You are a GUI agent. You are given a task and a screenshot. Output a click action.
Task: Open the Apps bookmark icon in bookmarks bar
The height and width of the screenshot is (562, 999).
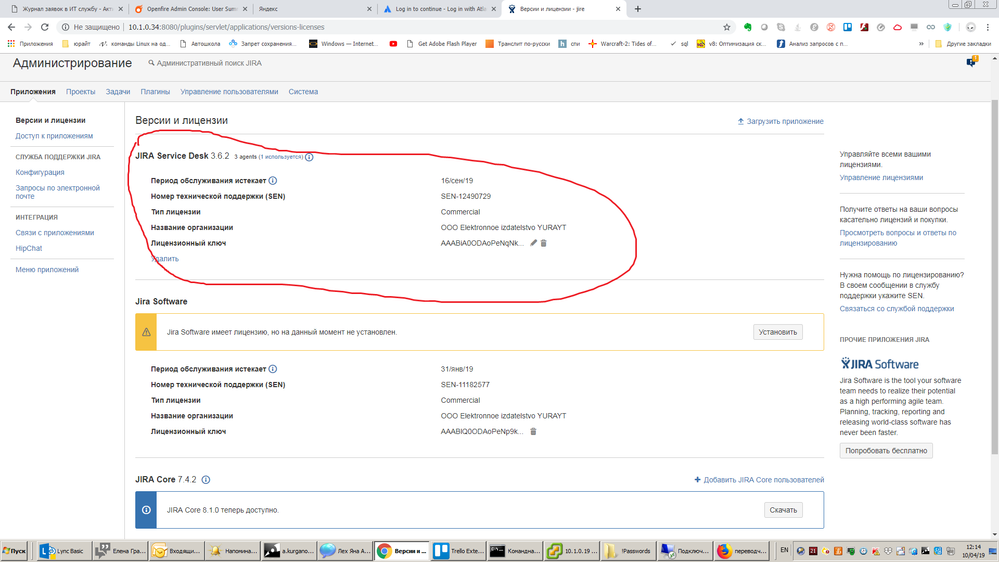(11, 44)
